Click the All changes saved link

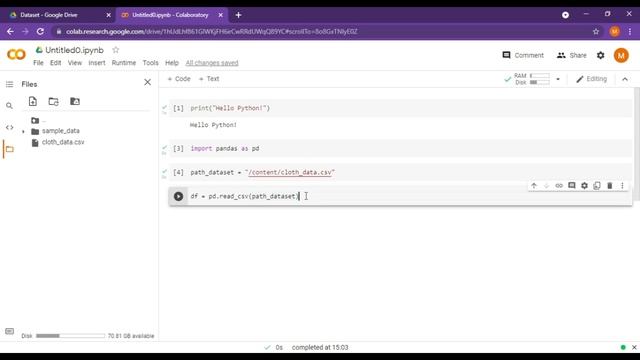pyautogui.click(x=212, y=63)
